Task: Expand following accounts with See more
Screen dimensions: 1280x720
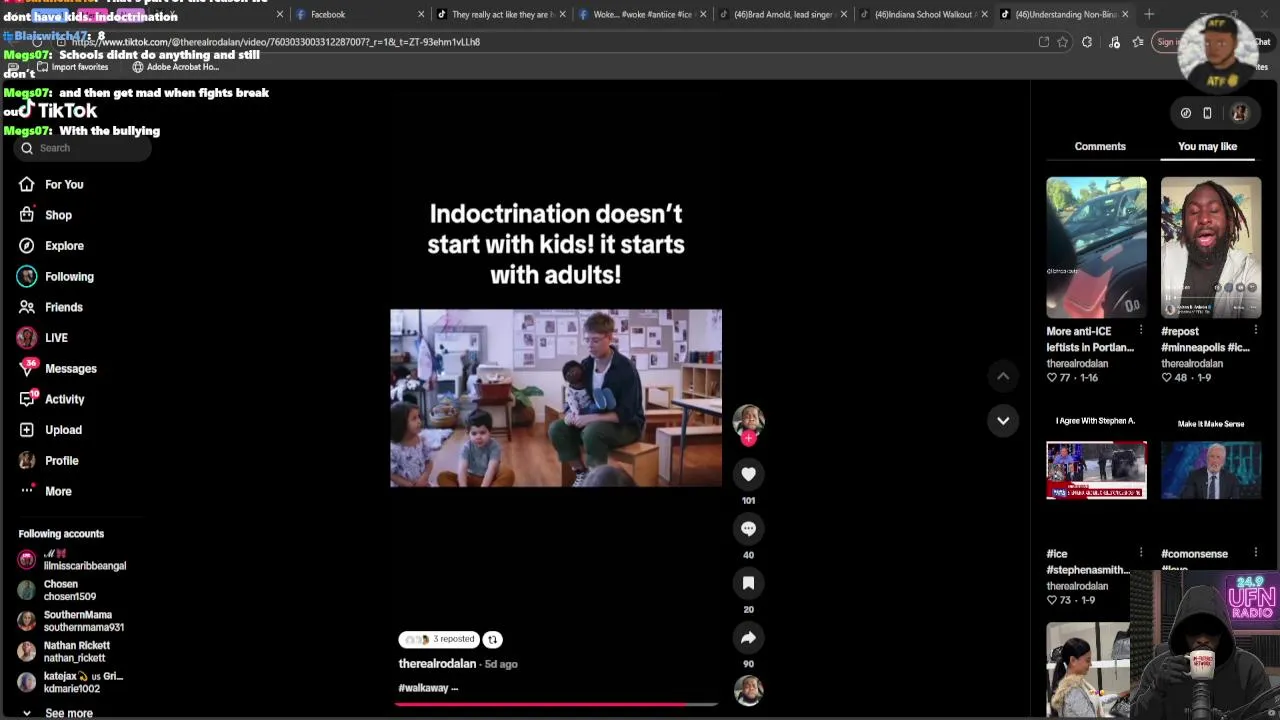Action: point(58,713)
